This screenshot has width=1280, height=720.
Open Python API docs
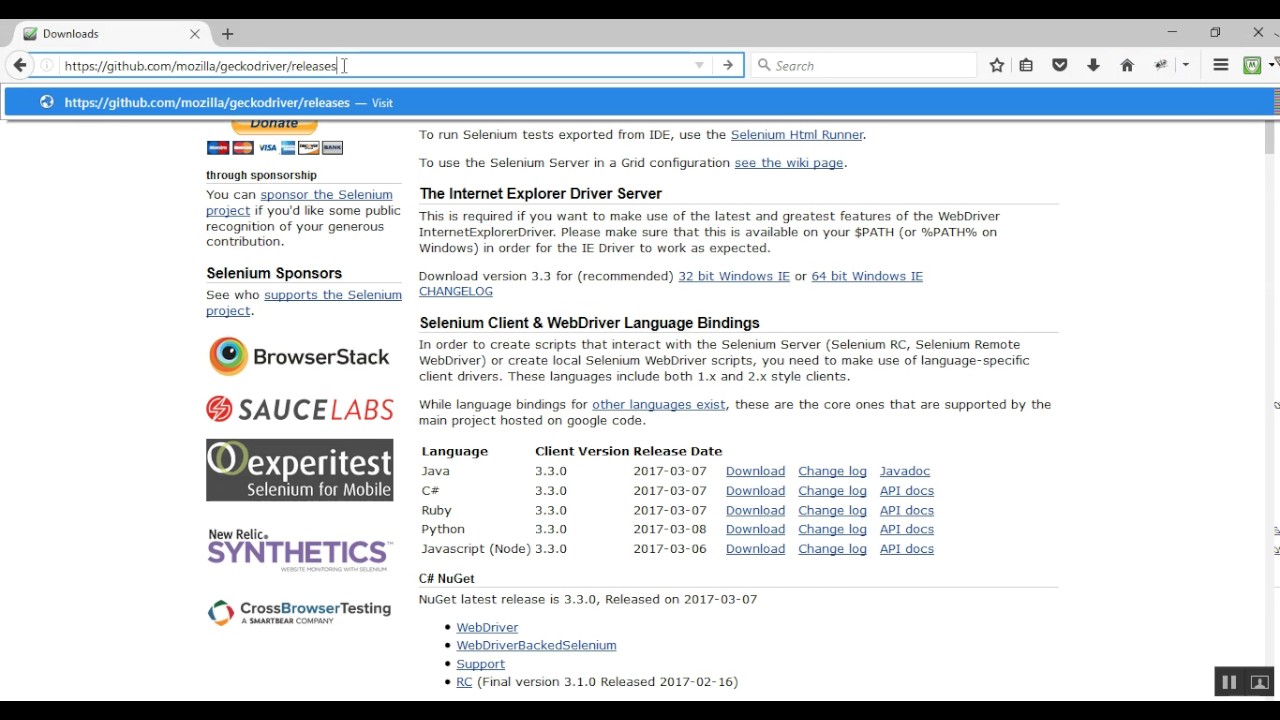[907, 529]
